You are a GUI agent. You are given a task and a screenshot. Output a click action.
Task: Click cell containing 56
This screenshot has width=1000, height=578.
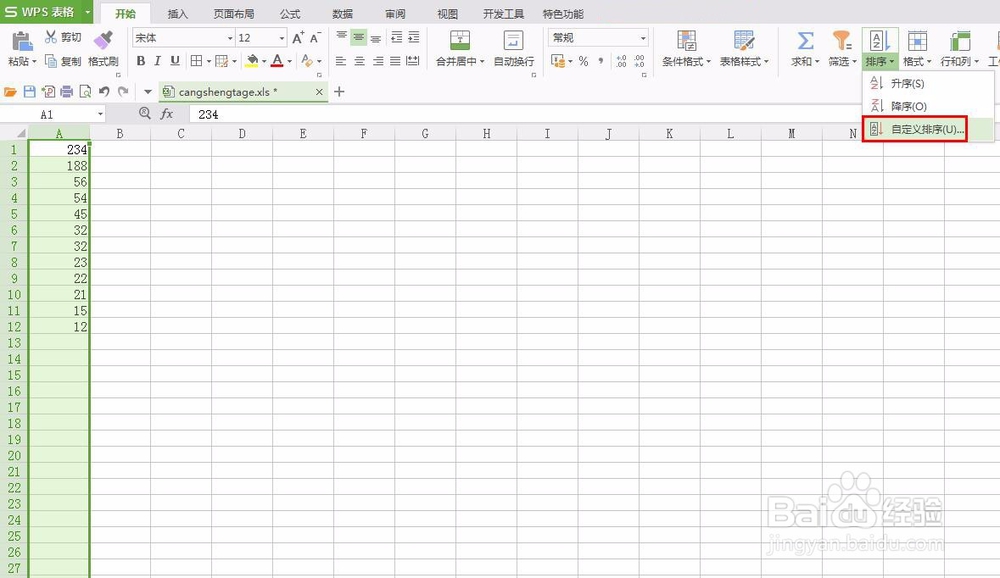pos(59,182)
